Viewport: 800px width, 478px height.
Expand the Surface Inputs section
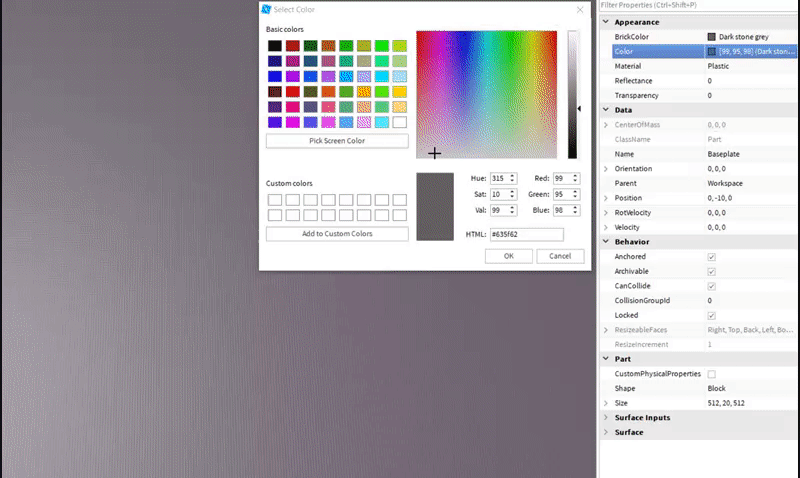(606, 418)
